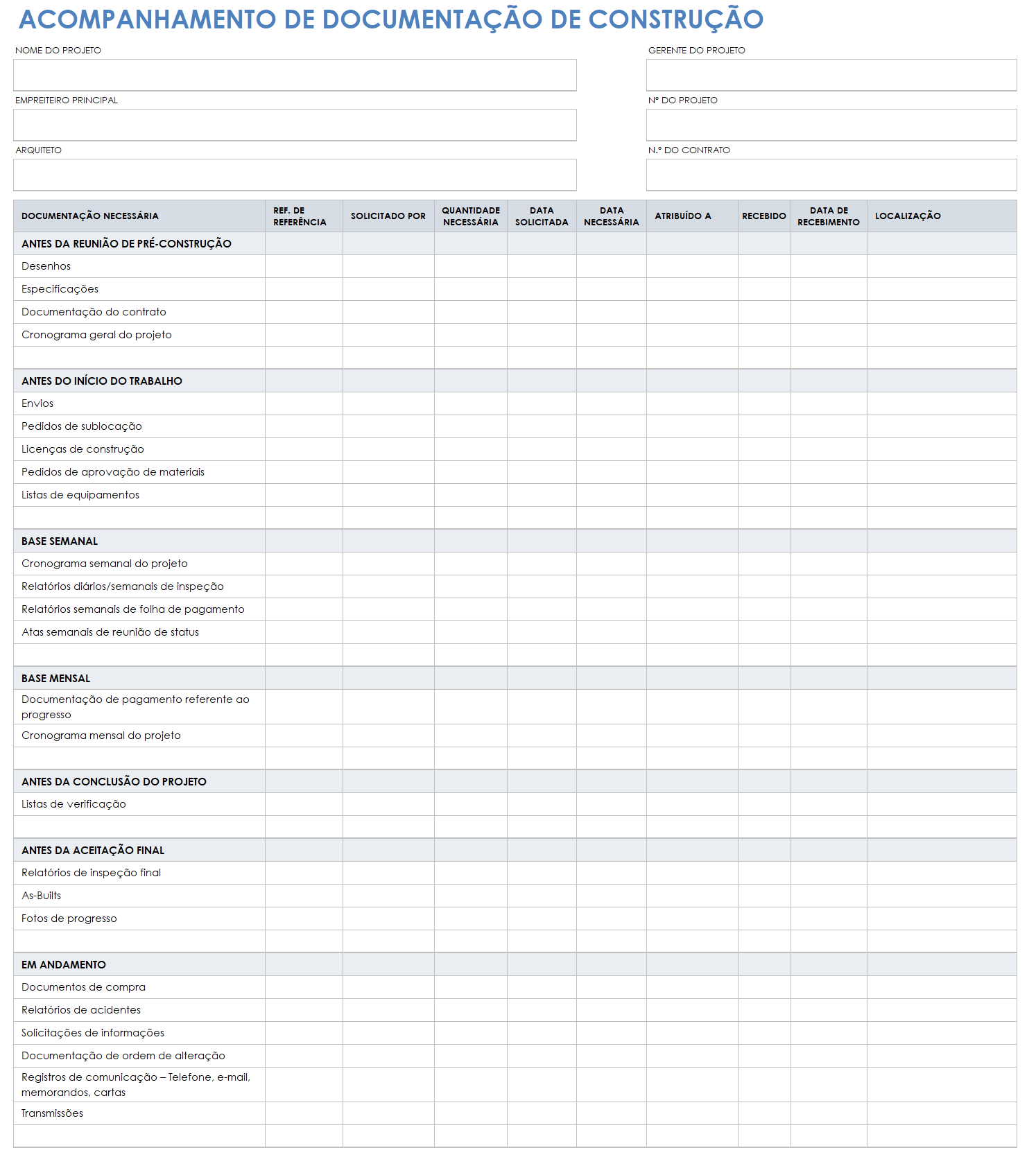Select the 'Cronograma geral do projeto' row label
This screenshot has height=1157, width=1036.
pos(96,335)
